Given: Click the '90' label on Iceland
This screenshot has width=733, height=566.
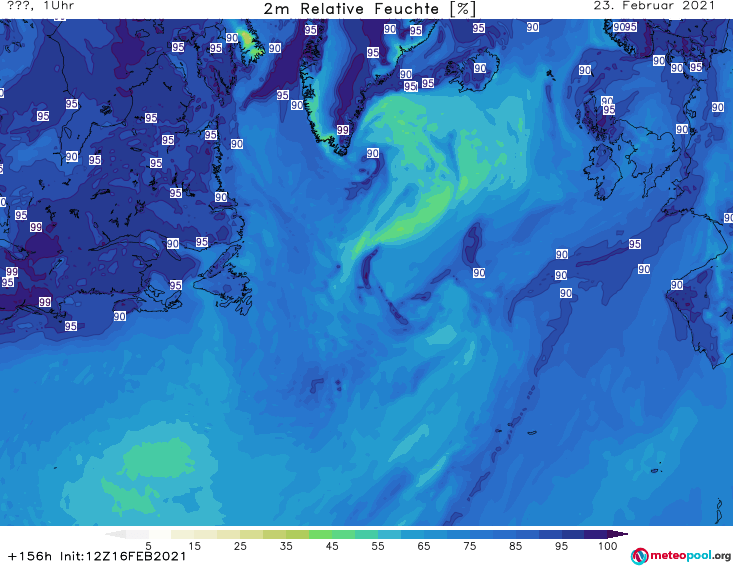Looking at the screenshot, I should point(480,68).
